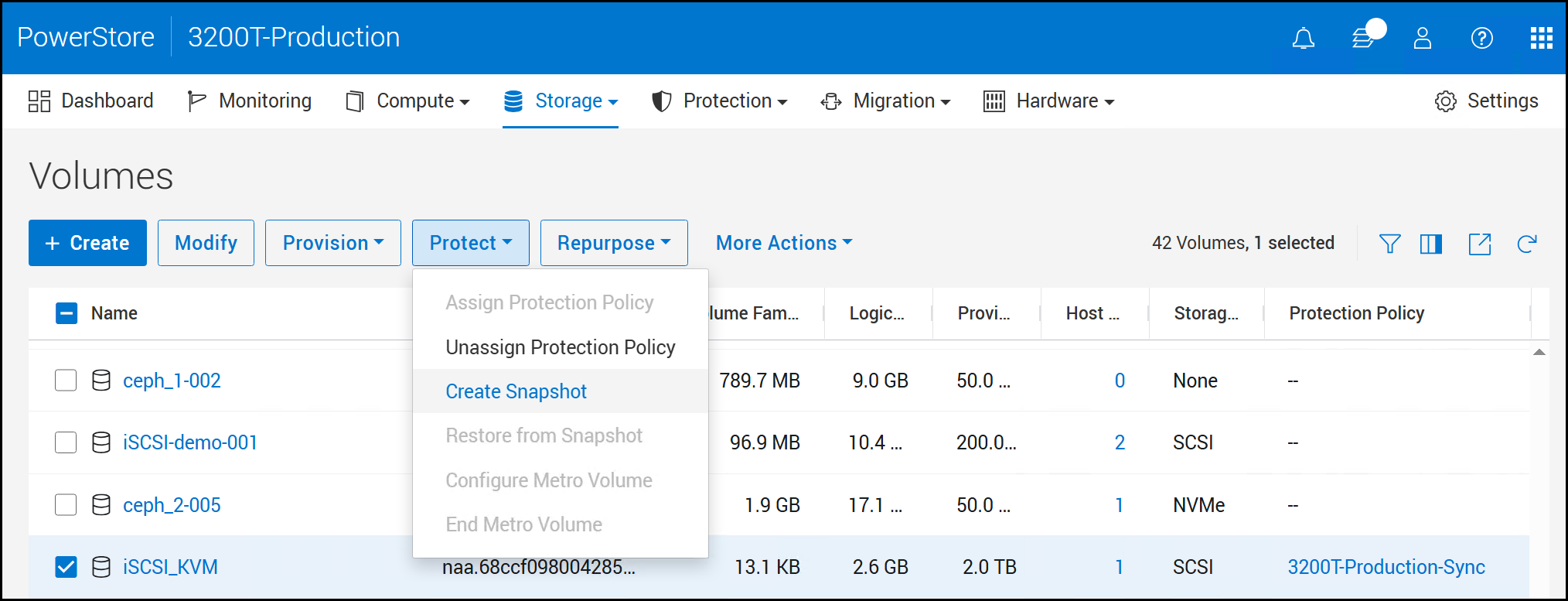Open the show/hide columns icon
The height and width of the screenshot is (601, 1568).
pos(1431,244)
